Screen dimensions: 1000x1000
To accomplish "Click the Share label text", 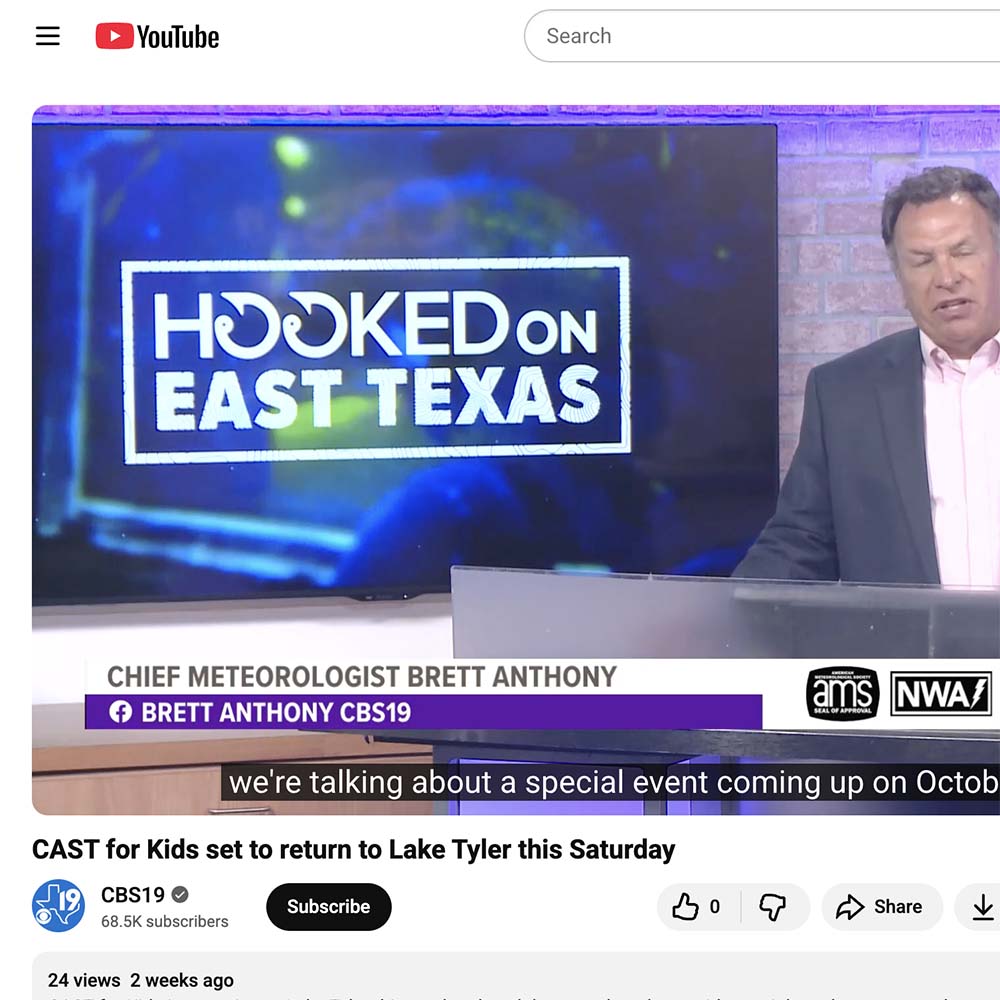I will pyautogui.click(x=898, y=906).
